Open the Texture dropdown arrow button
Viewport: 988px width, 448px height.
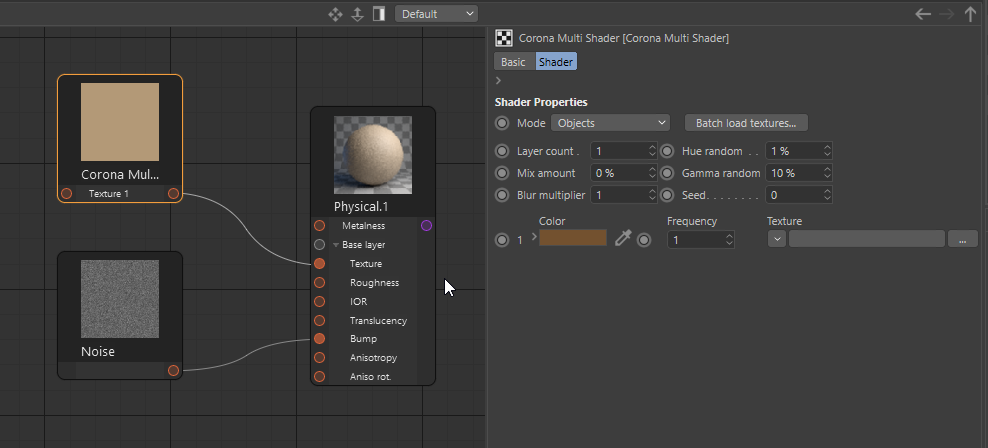776,239
